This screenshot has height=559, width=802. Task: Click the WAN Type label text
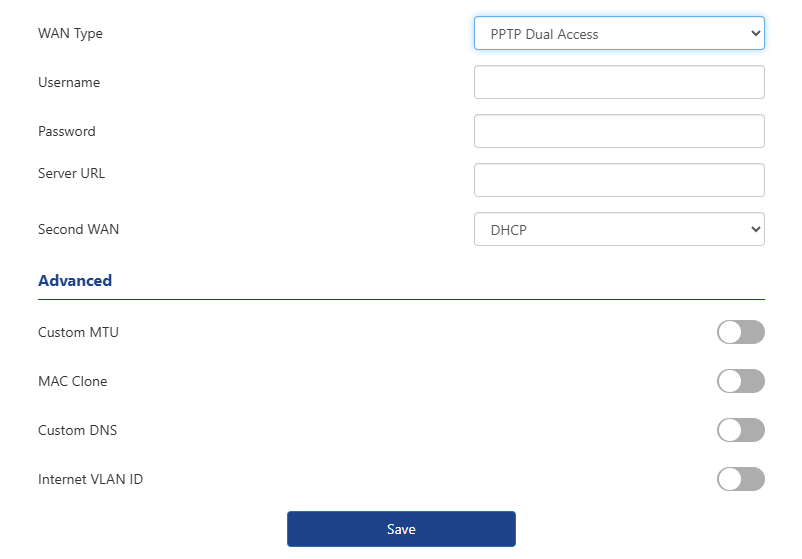pos(70,33)
